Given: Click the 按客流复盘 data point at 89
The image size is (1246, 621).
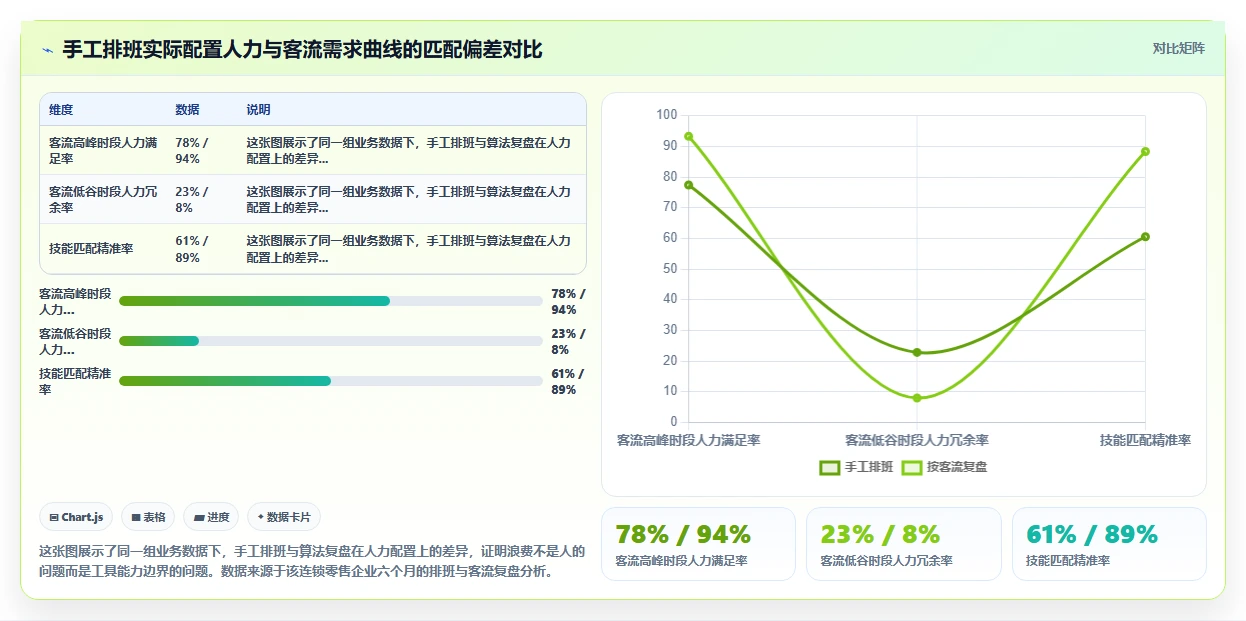Looking at the screenshot, I should coord(1145,152).
